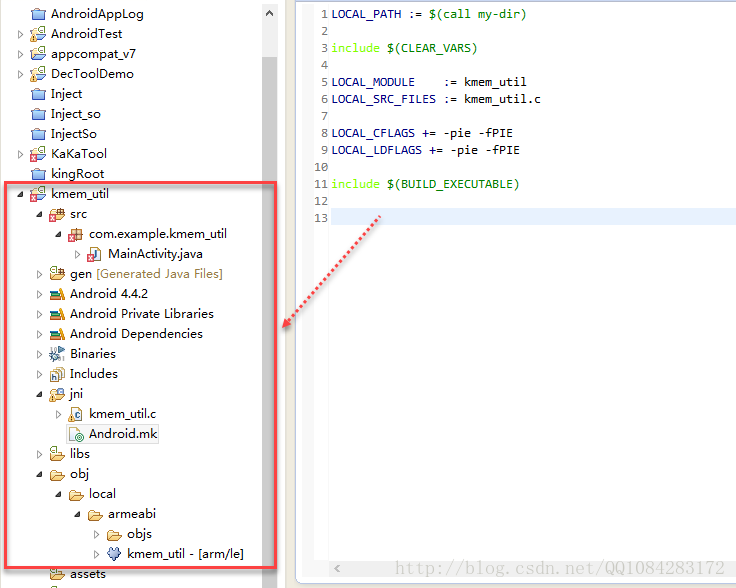Viewport: 736px width, 588px height.
Task: Select the 'kmem_util.c' tree label
Action: (123, 414)
